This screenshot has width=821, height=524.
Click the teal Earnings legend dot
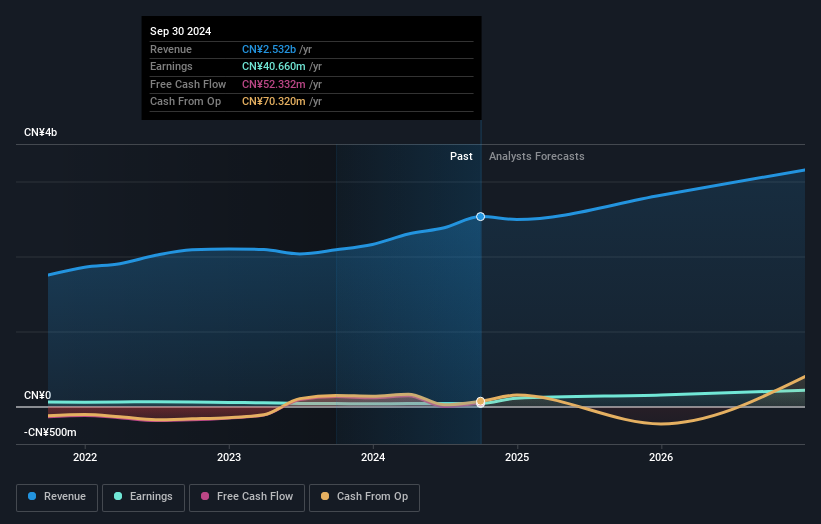point(118,496)
